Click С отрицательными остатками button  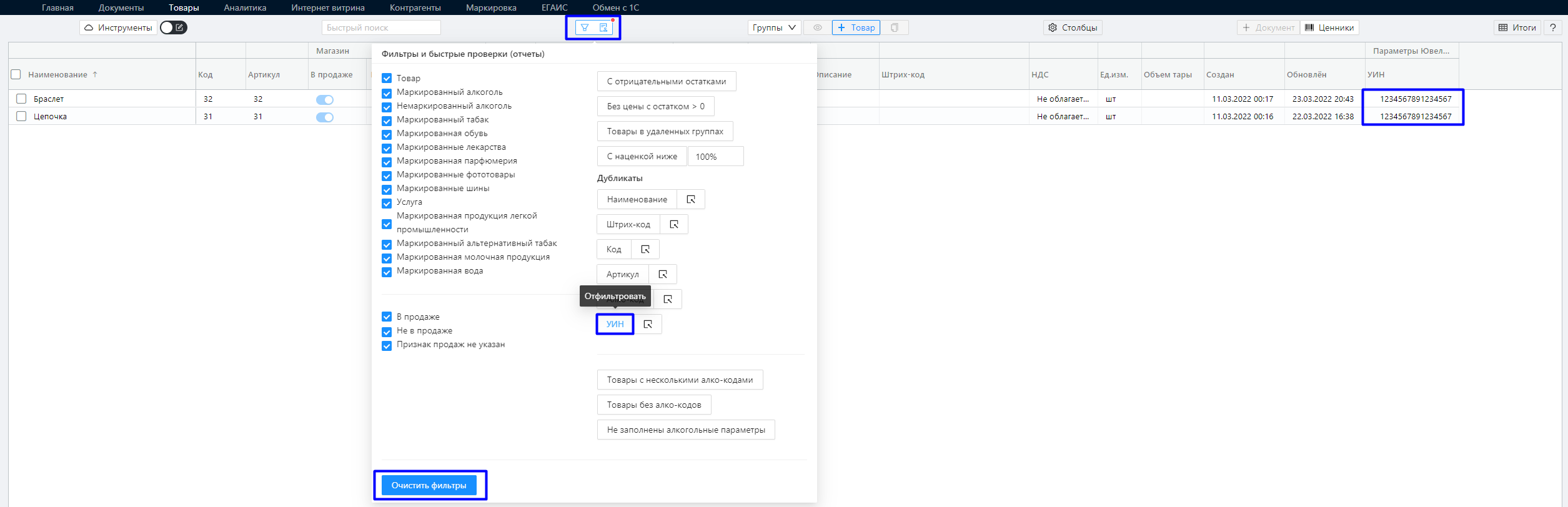coord(667,81)
